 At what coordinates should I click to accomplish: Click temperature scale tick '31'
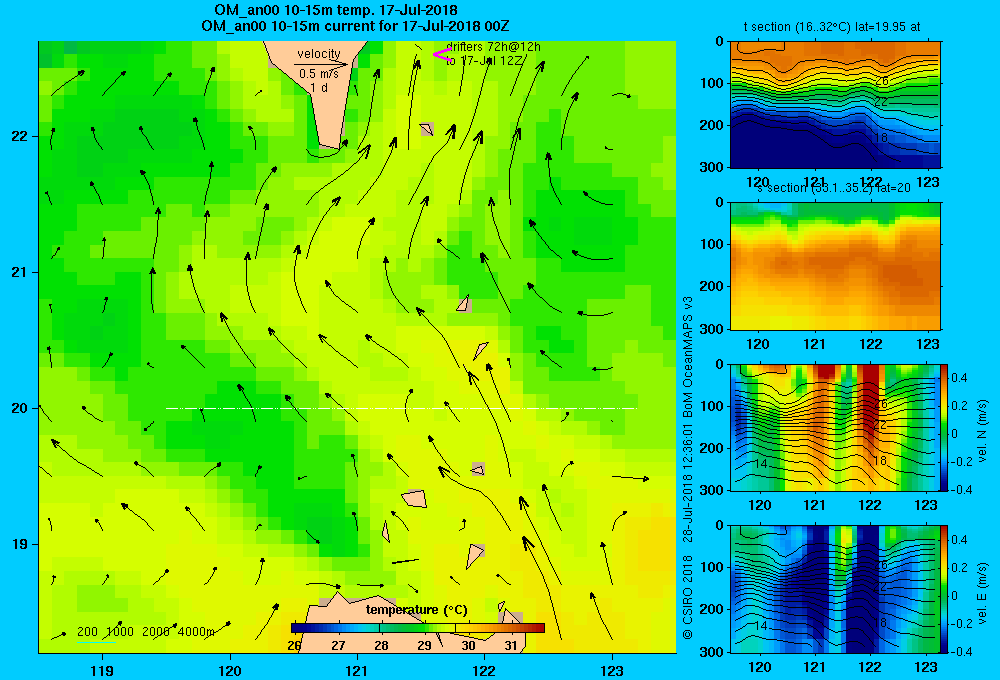pyautogui.click(x=511, y=646)
